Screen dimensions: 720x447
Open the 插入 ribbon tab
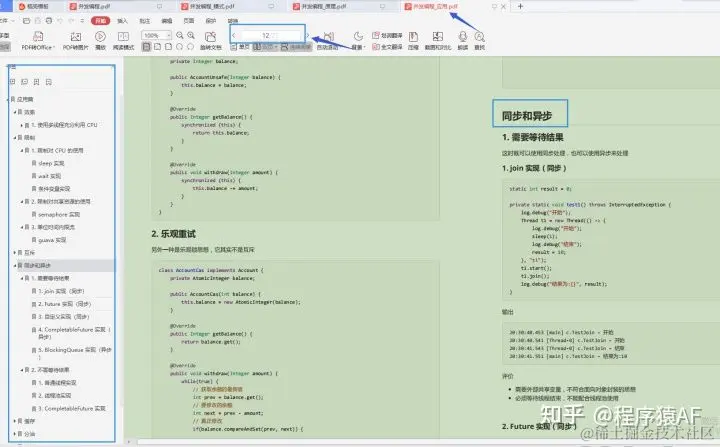[123, 21]
